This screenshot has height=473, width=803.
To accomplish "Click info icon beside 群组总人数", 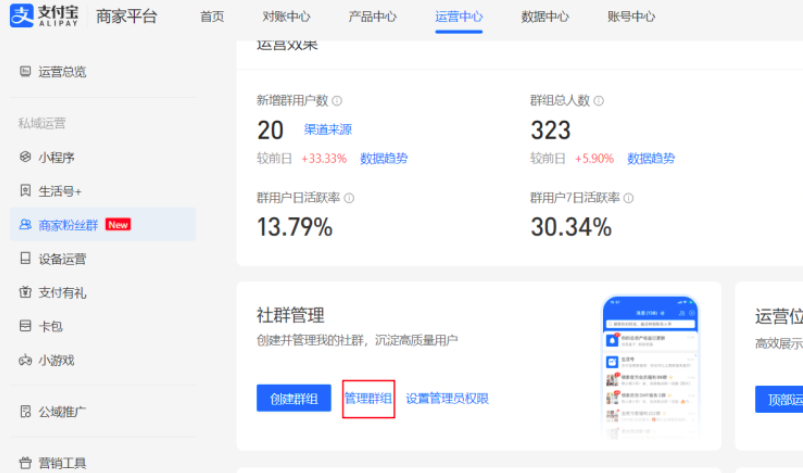I will coord(598,101).
